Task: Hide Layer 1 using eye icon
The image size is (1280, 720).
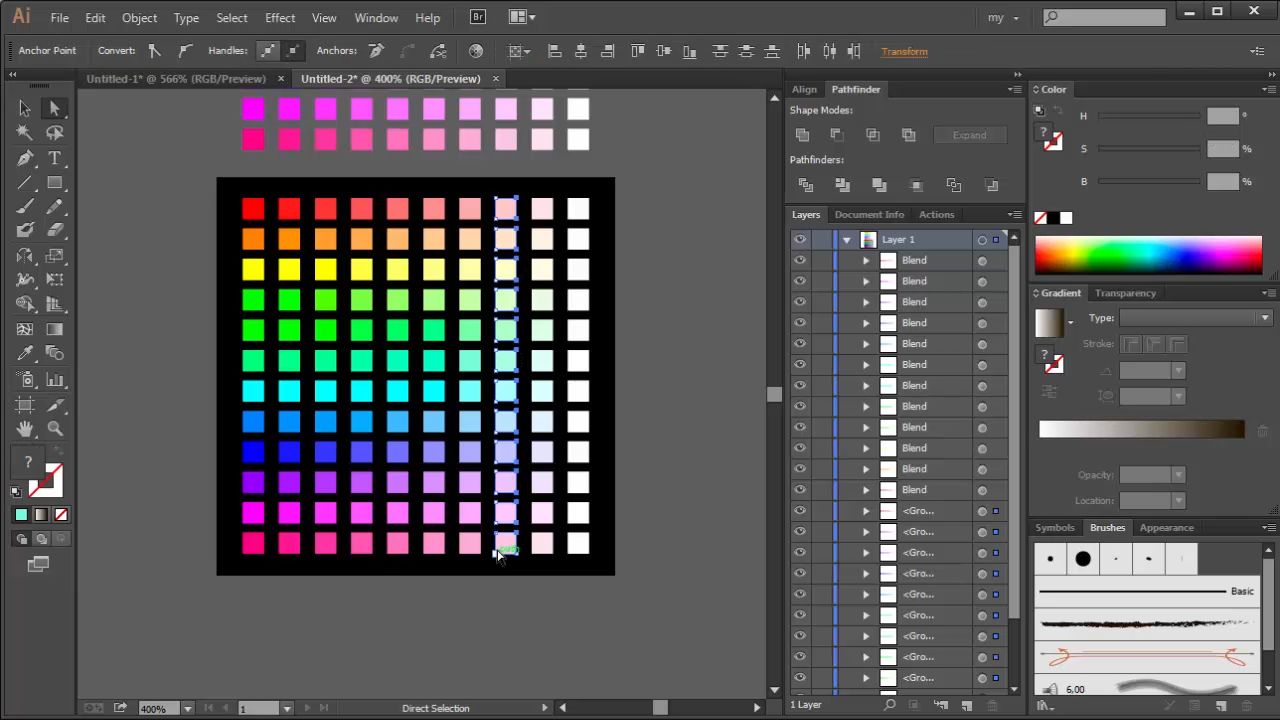Action: click(800, 240)
